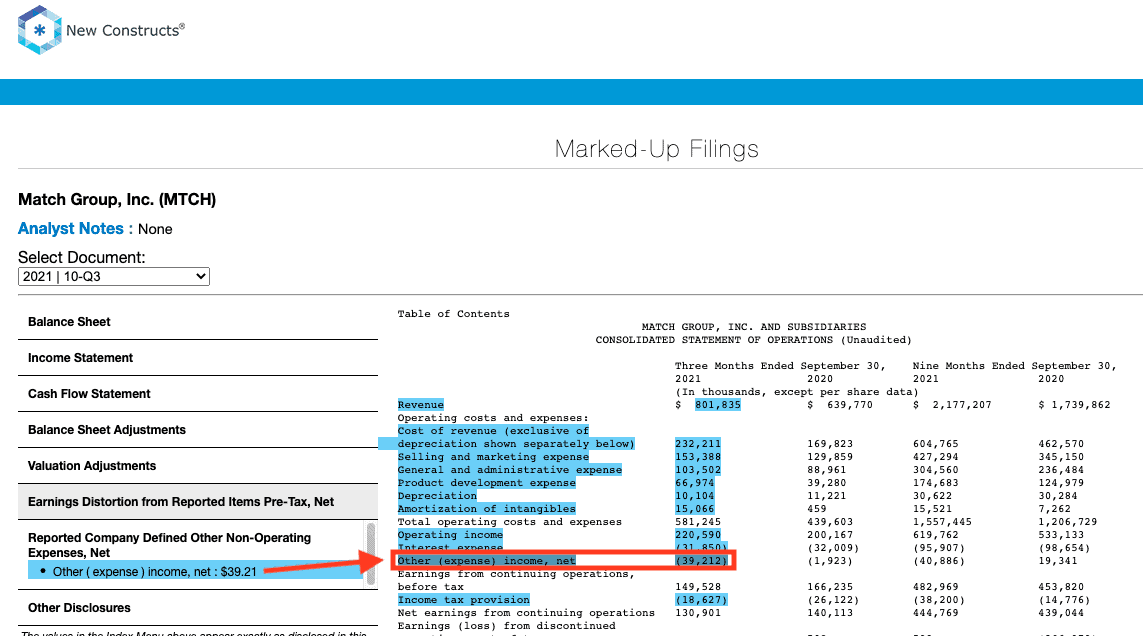
Task: Select highlighted 'Income tax provision' label
Action: [x=464, y=600]
